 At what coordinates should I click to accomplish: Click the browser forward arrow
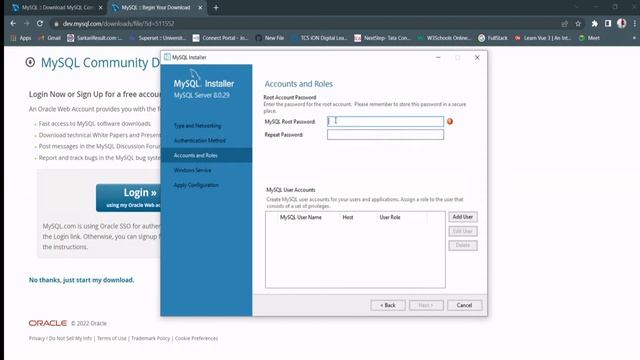(x=27, y=24)
